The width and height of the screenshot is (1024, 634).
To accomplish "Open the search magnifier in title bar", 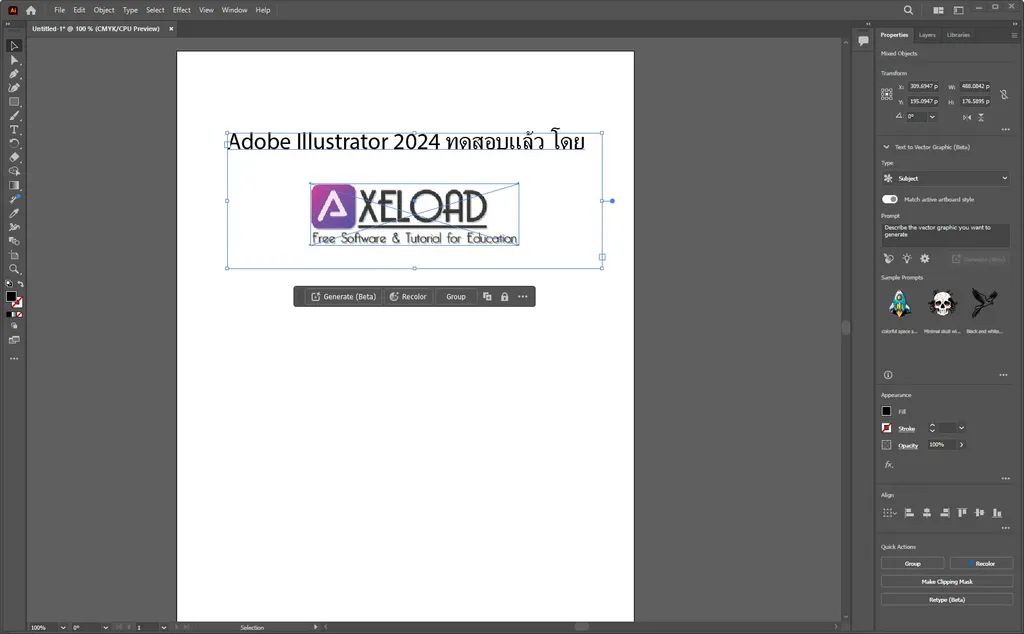I will [908, 10].
